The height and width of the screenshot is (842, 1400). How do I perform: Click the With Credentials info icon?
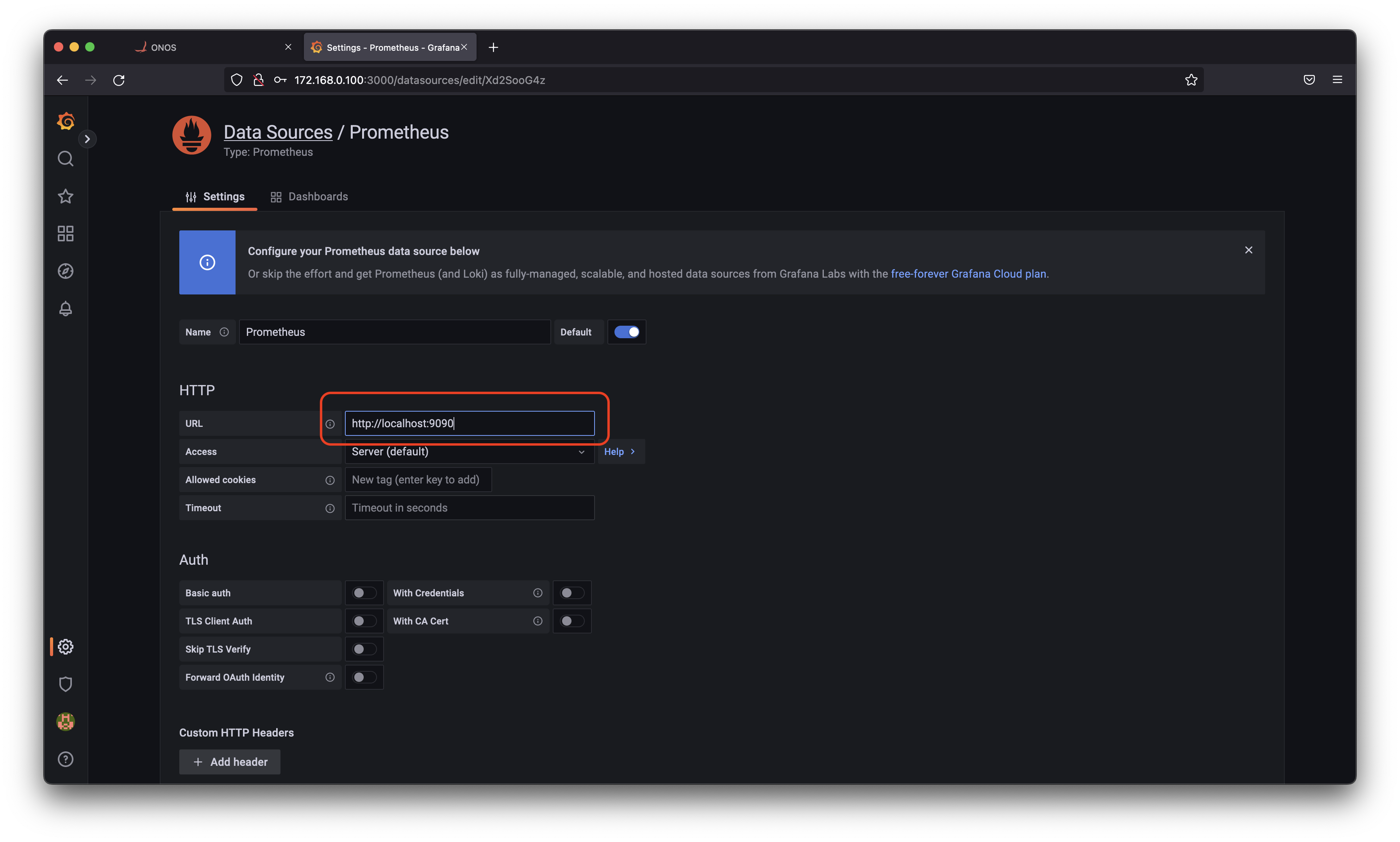pyautogui.click(x=538, y=593)
